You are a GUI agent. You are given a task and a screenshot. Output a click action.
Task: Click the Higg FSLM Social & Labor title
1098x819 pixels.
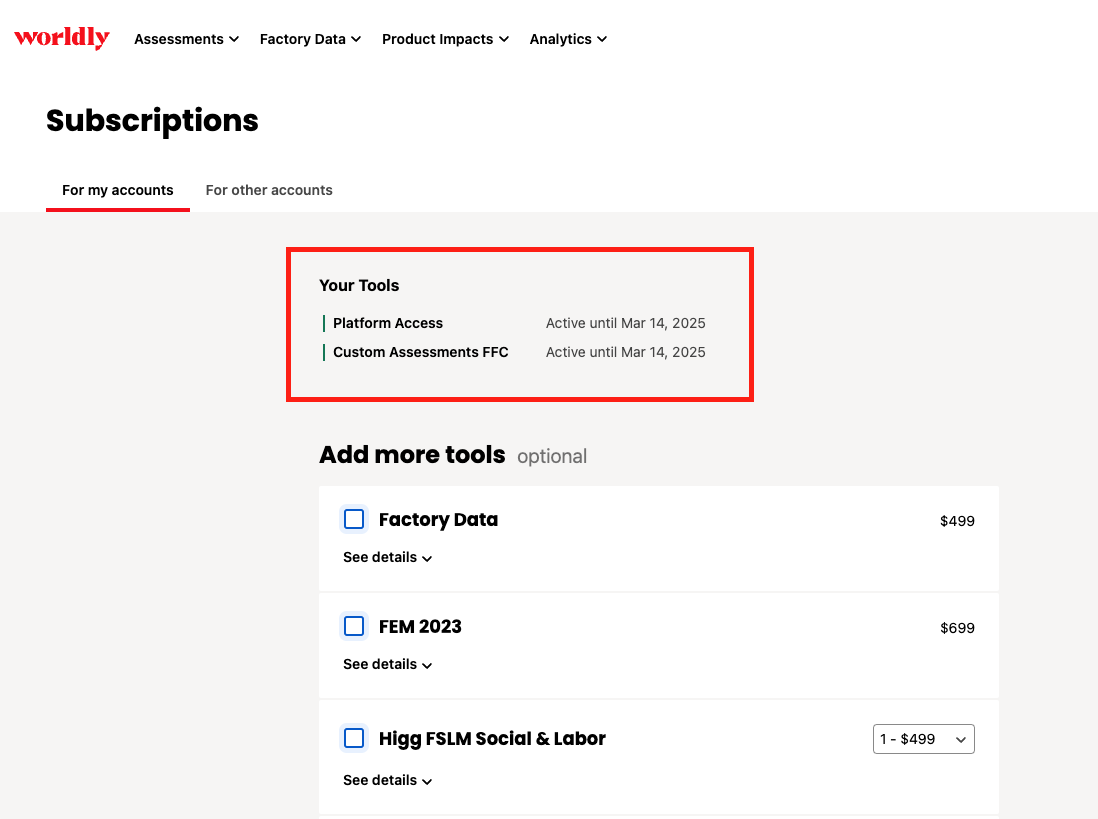pos(492,738)
